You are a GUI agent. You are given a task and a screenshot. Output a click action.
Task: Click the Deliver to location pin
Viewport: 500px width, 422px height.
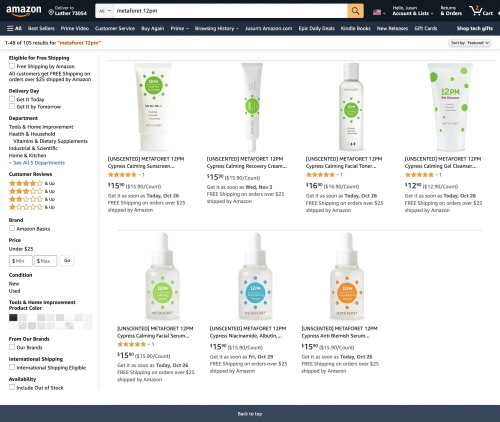click(51, 12)
